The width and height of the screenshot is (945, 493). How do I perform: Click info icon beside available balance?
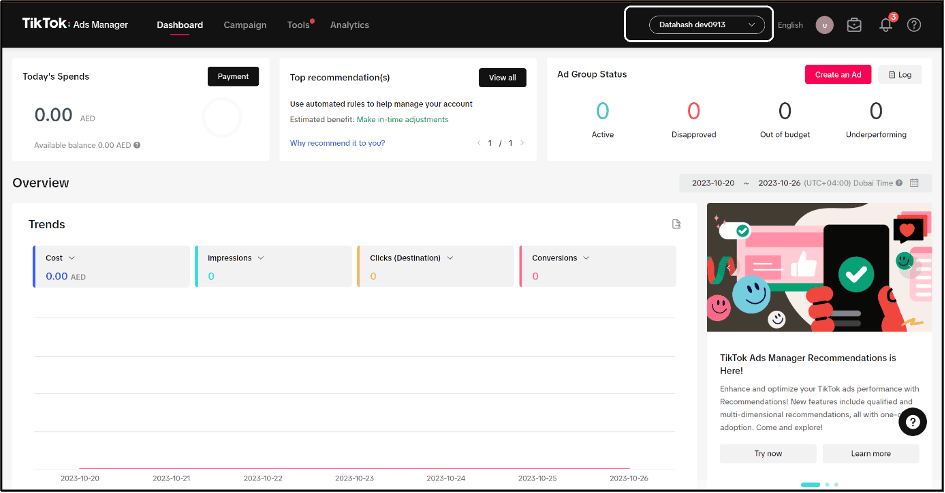(x=137, y=145)
